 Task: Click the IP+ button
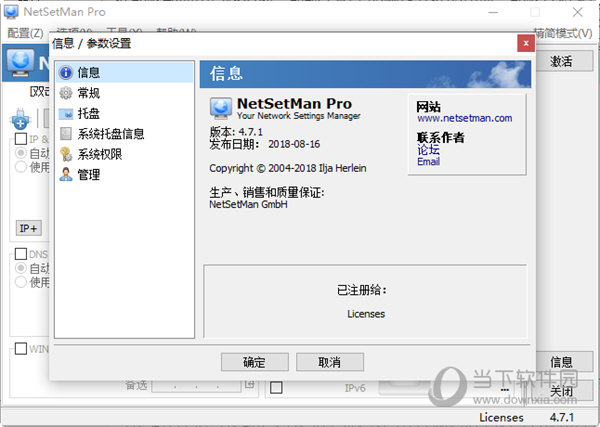[29, 228]
